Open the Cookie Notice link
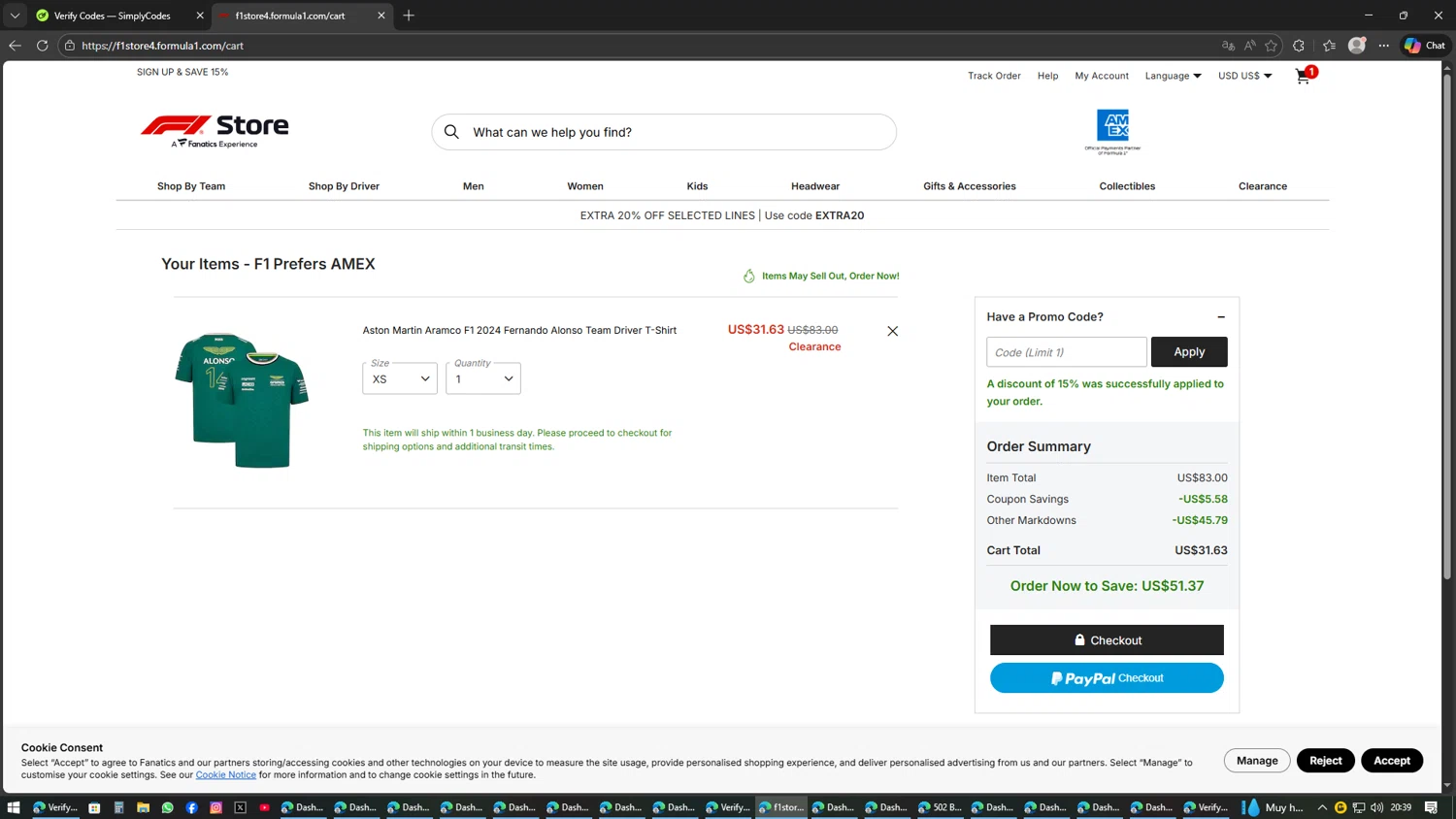Image resolution: width=1456 pixels, height=819 pixels. [226, 775]
